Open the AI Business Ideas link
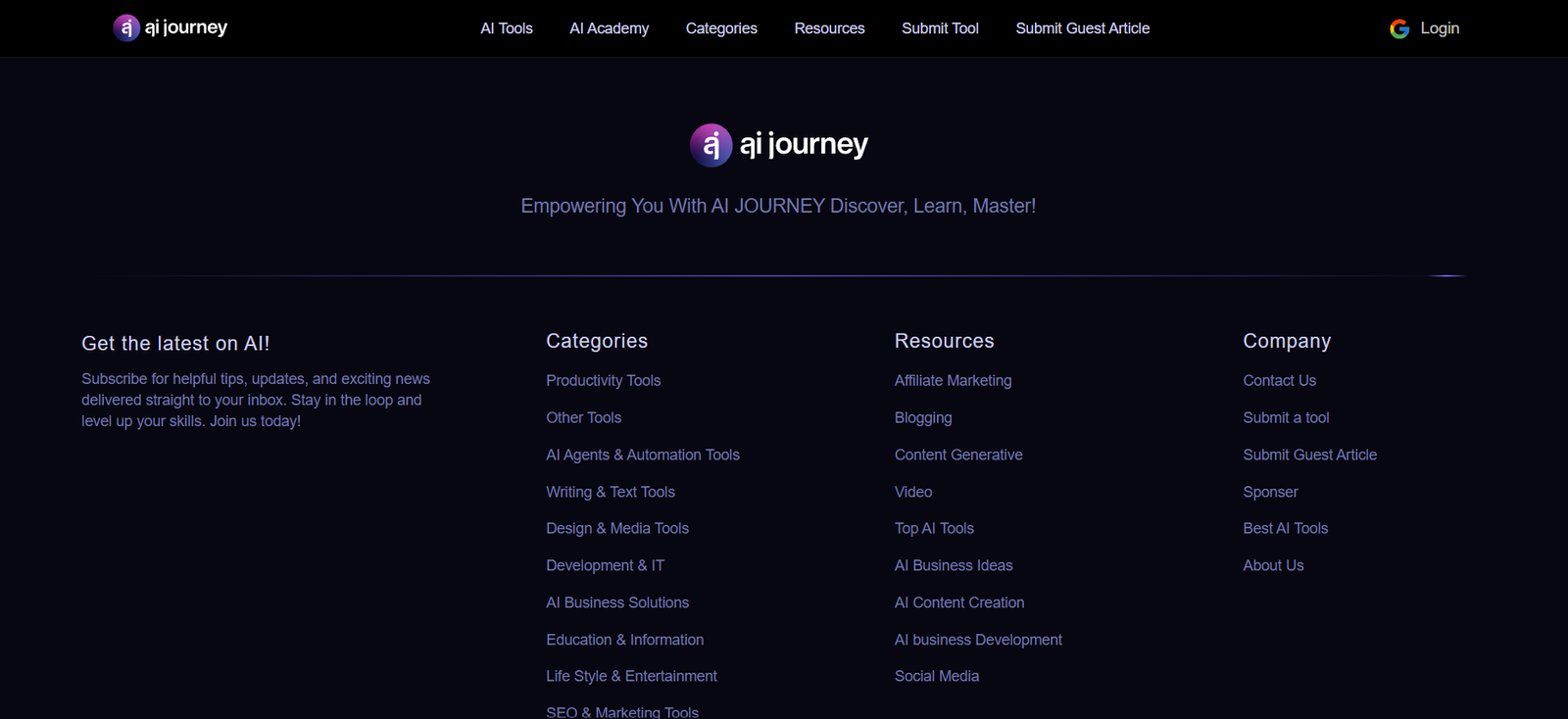Image resolution: width=1568 pixels, height=719 pixels. click(955, 565)
